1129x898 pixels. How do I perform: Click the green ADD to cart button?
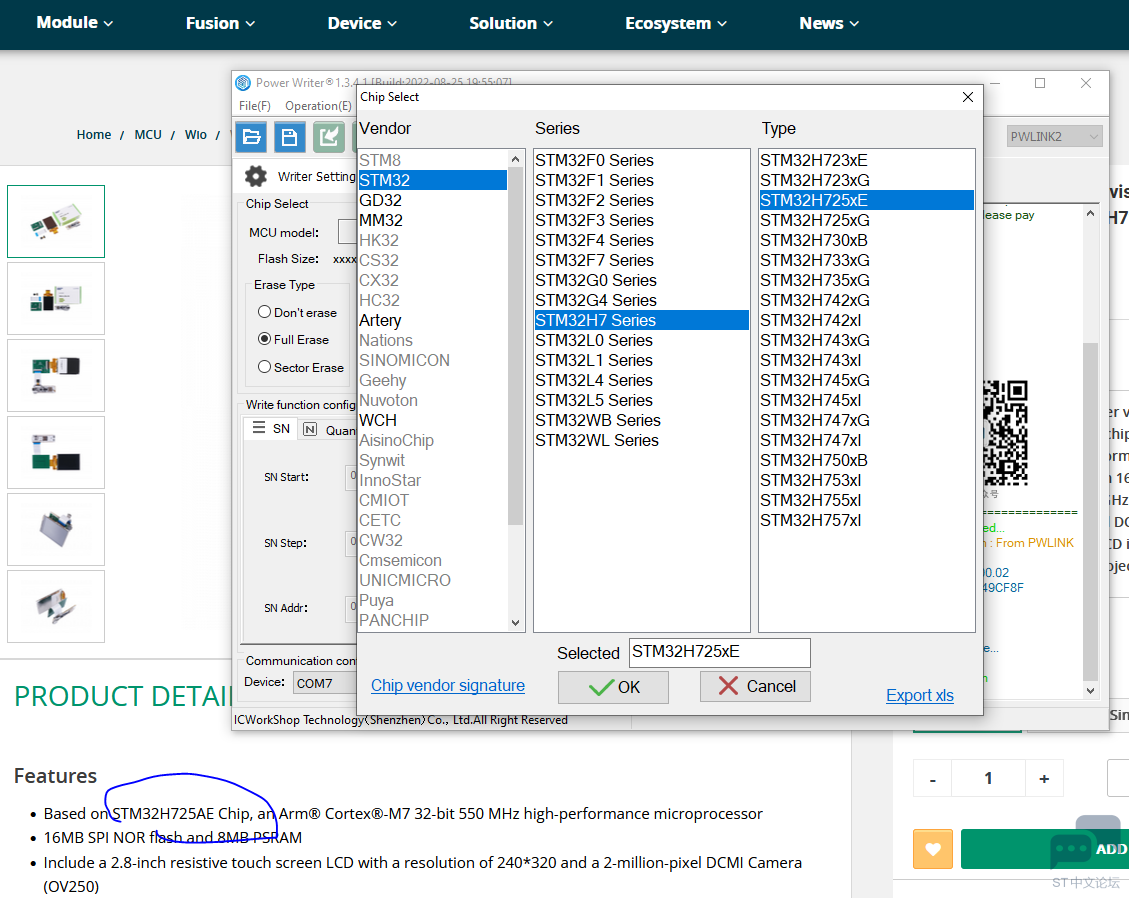click(1045, 849)
